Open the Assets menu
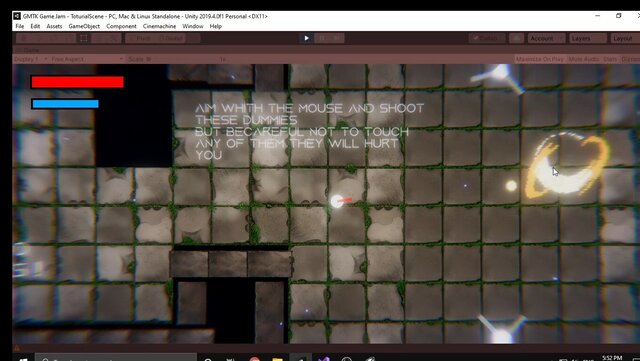The image size is (640, 361). [54, 26]
